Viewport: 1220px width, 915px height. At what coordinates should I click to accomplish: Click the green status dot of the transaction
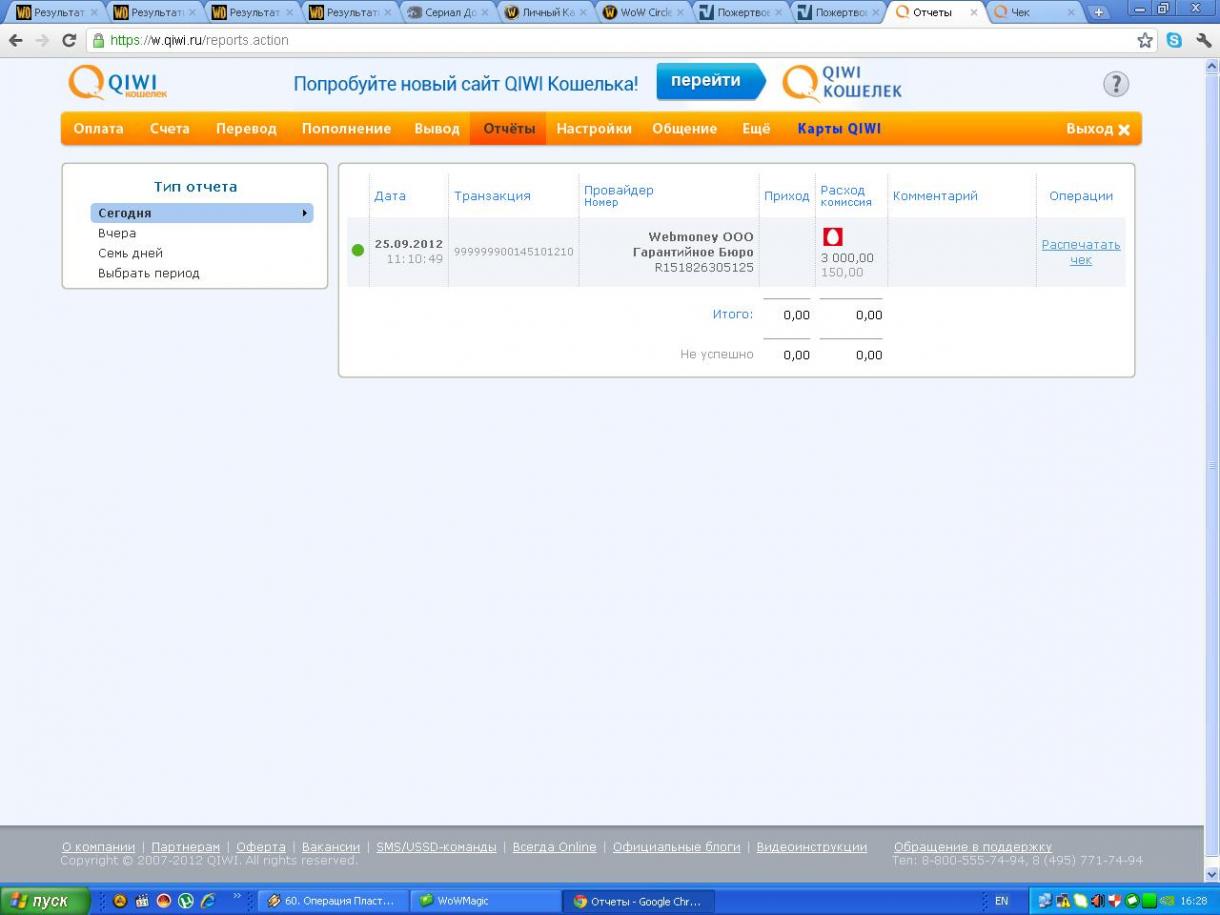coord(358,250)
